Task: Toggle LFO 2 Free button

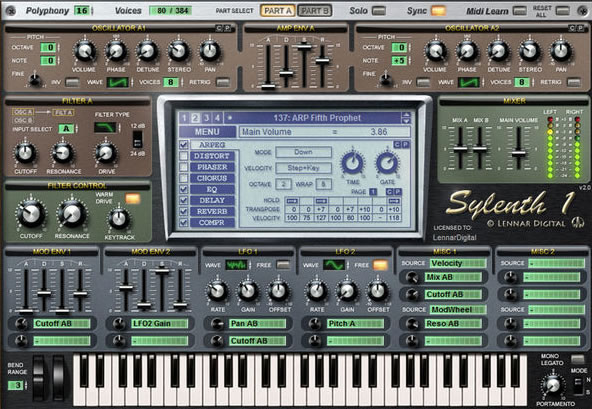Action: pyautogui.click(x=380, y=265)
